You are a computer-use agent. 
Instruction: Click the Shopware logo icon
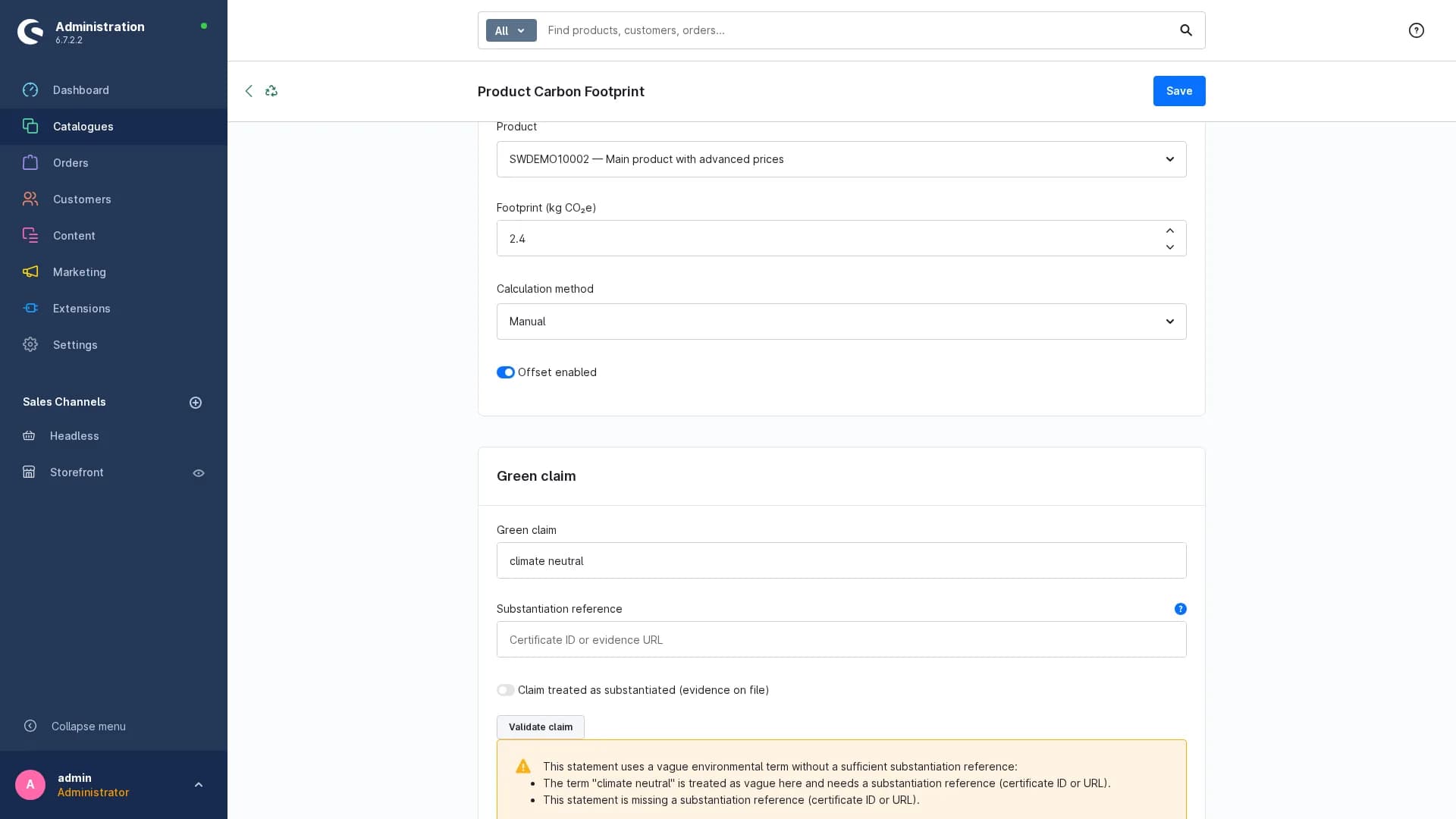(x=30, y=32)
